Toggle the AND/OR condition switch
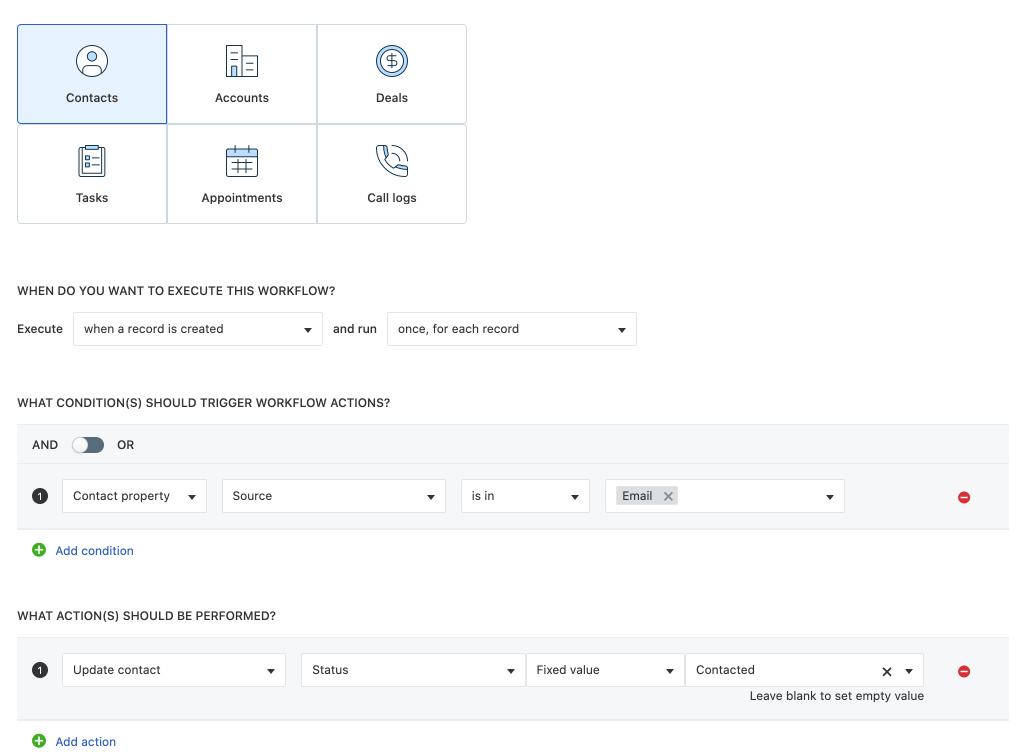The height and width of the screenshot is (752, 1024). [88, 445]
